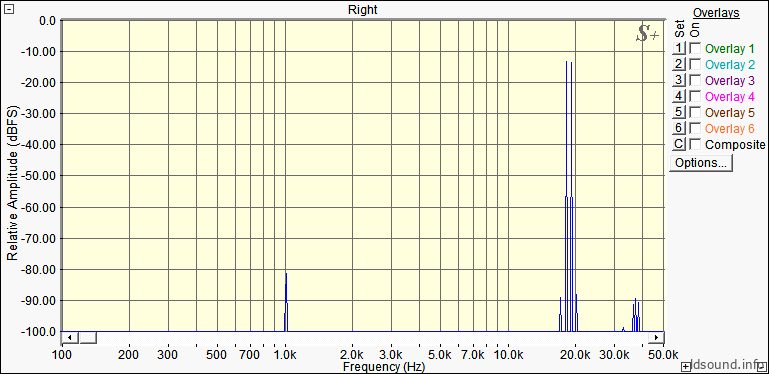Image resolution: width=769 pixels, height=374 pixels.
Task: Click the Set button 1 for Overlay 1
Action: click(679, 48)
